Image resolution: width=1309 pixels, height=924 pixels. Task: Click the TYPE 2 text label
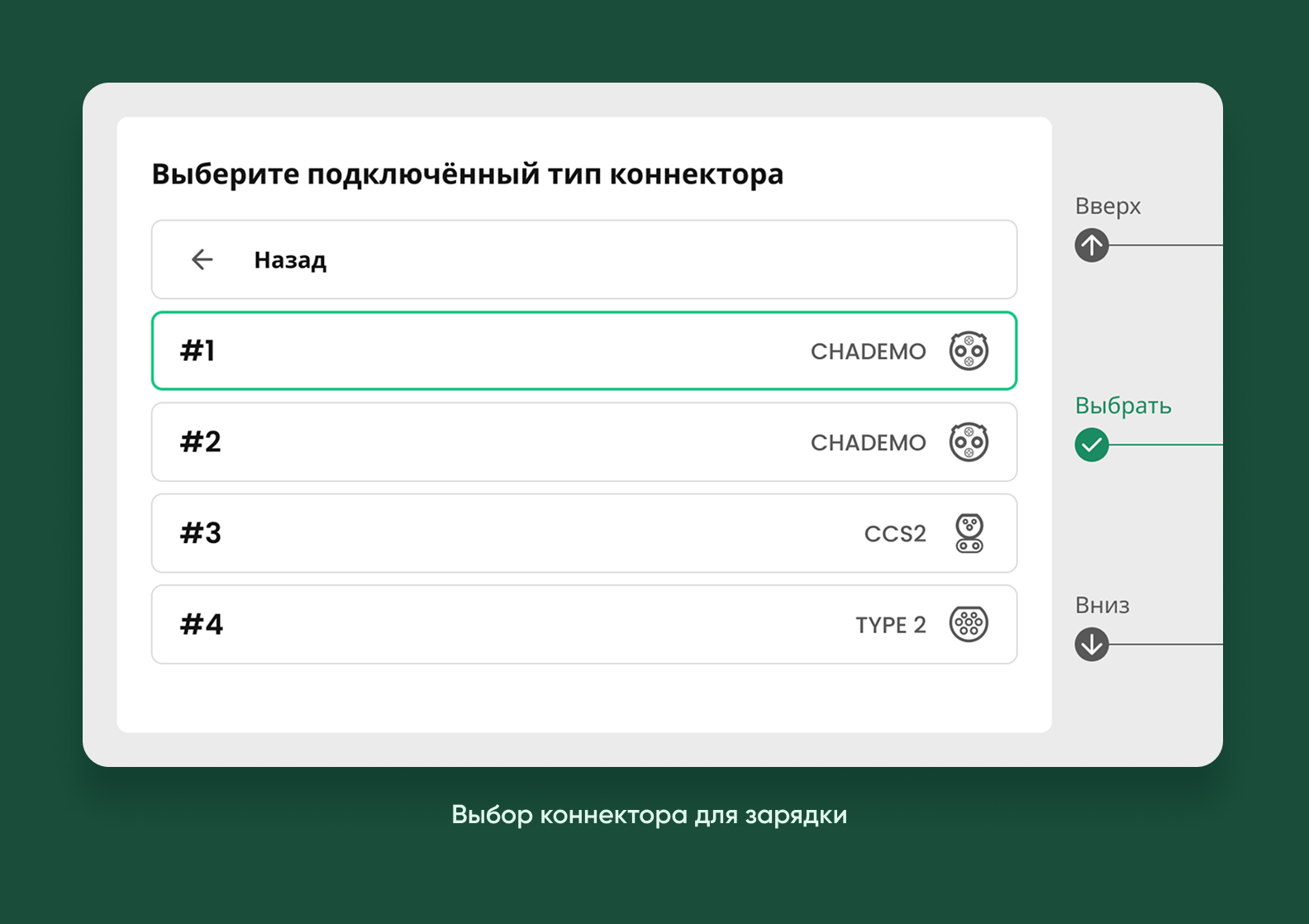point(890,625)
